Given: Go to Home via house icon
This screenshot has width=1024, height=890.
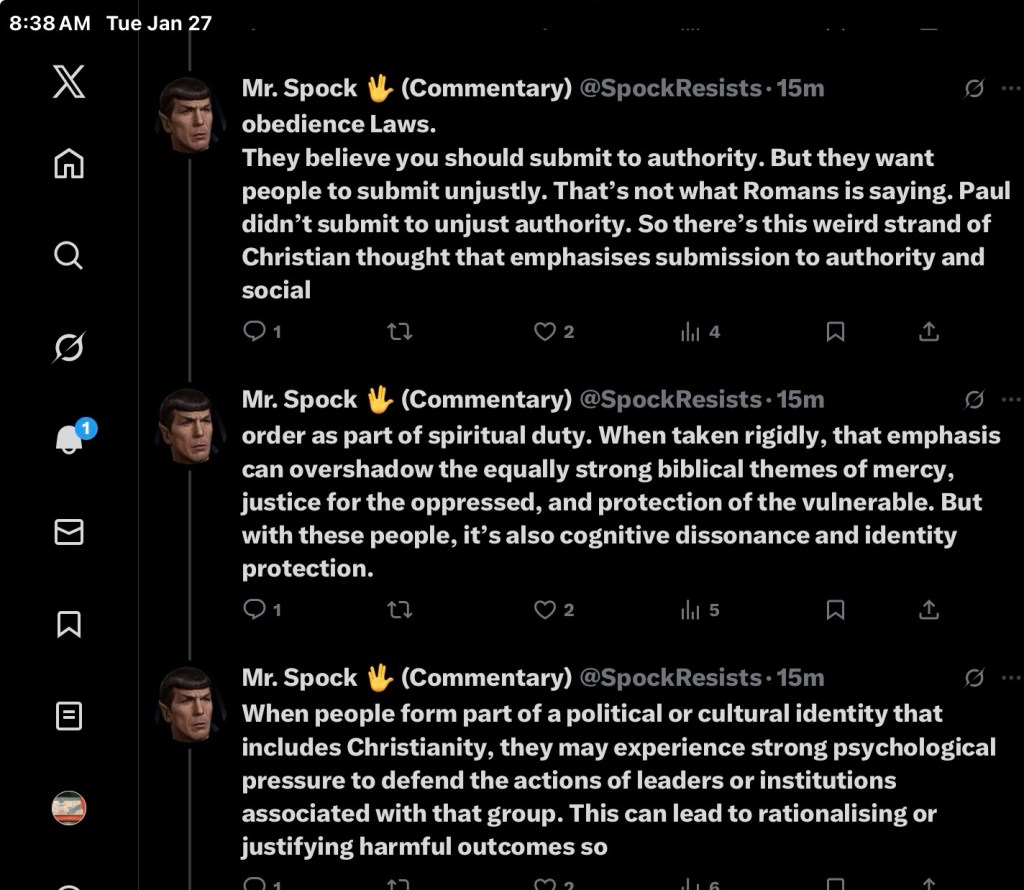Looking at the screenshot, I should tap(68, 163).
